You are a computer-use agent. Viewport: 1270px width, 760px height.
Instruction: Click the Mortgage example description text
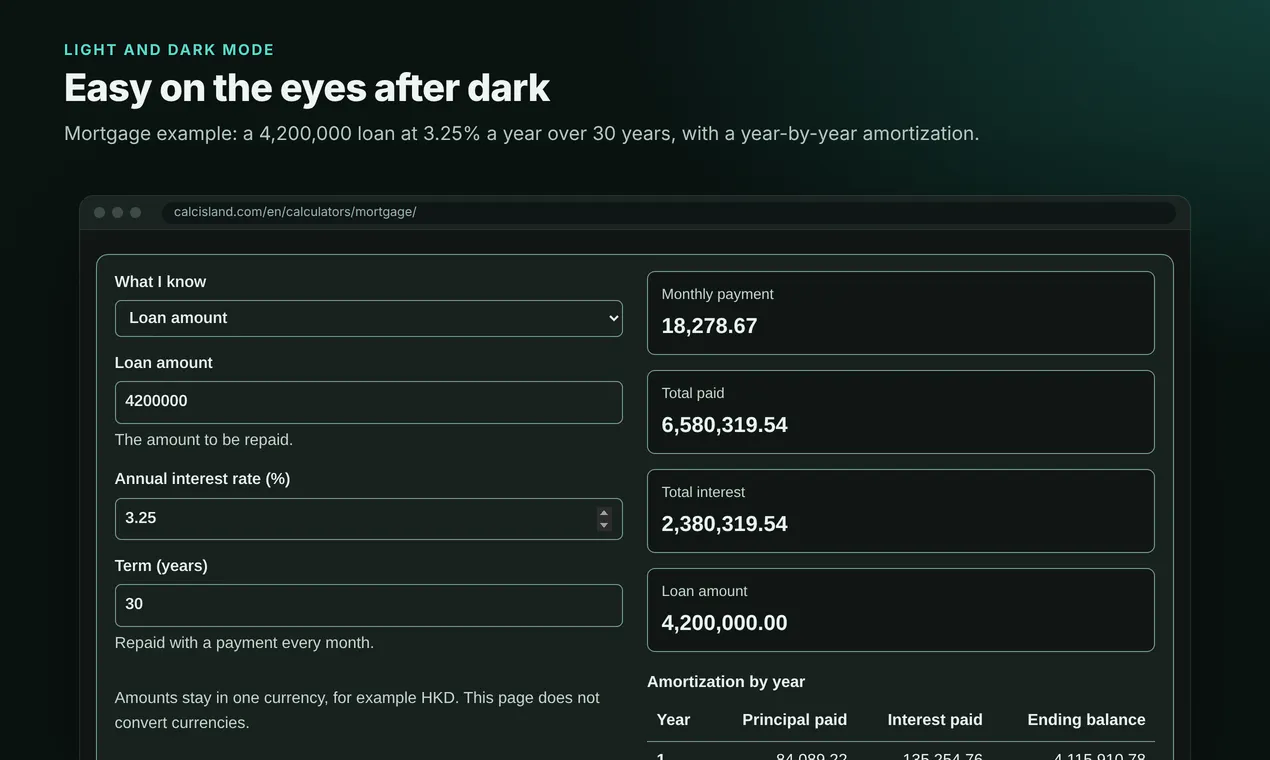522,134
